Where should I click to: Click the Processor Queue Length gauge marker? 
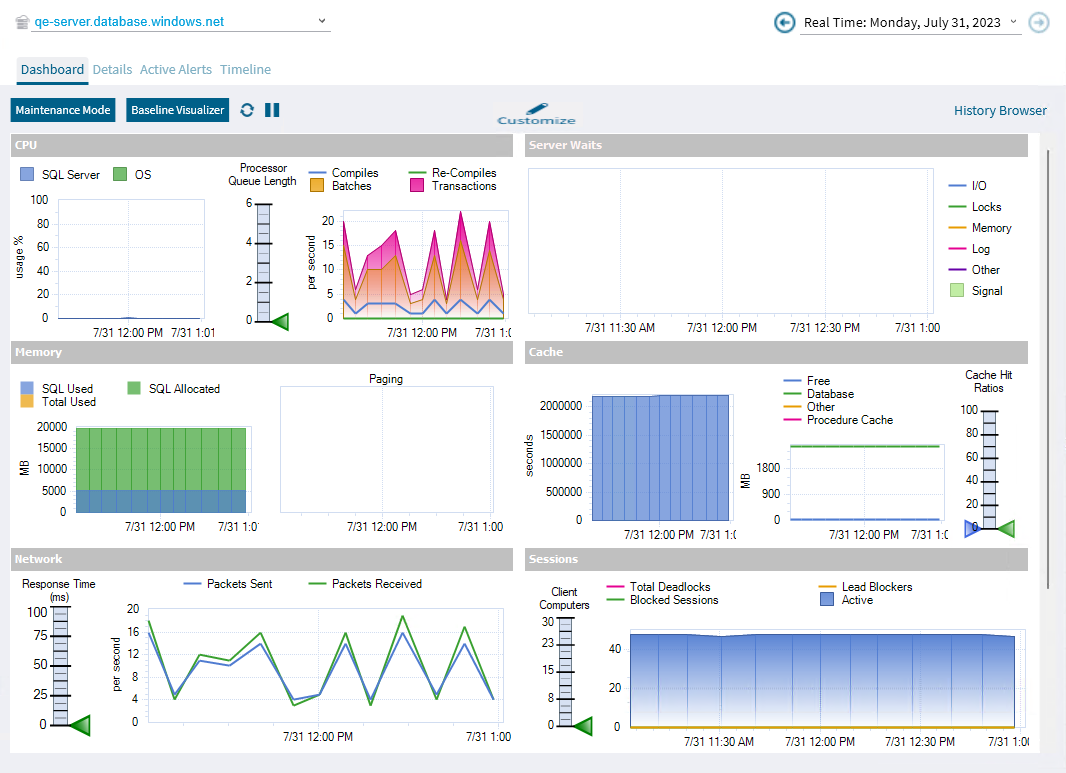click(x=279, y=321)
